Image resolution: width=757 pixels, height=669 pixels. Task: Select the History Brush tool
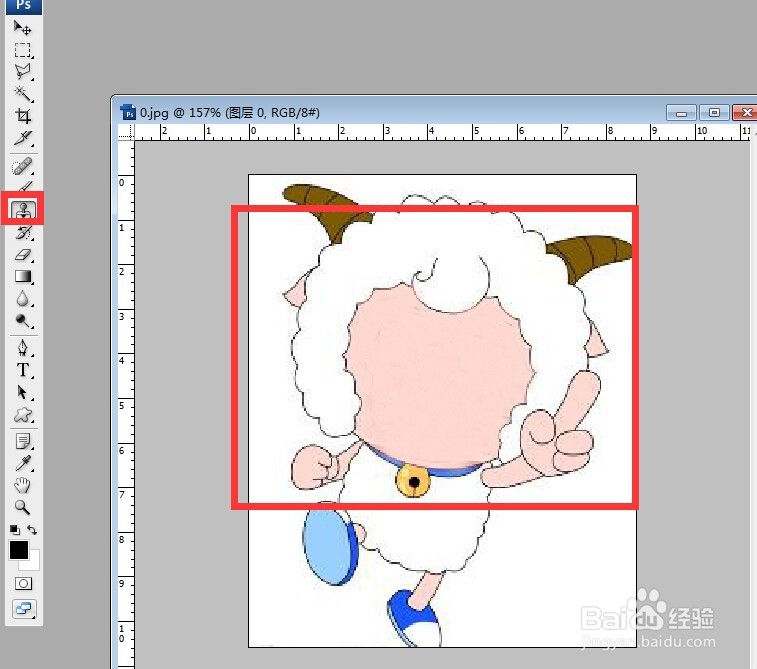pos(23,233)
